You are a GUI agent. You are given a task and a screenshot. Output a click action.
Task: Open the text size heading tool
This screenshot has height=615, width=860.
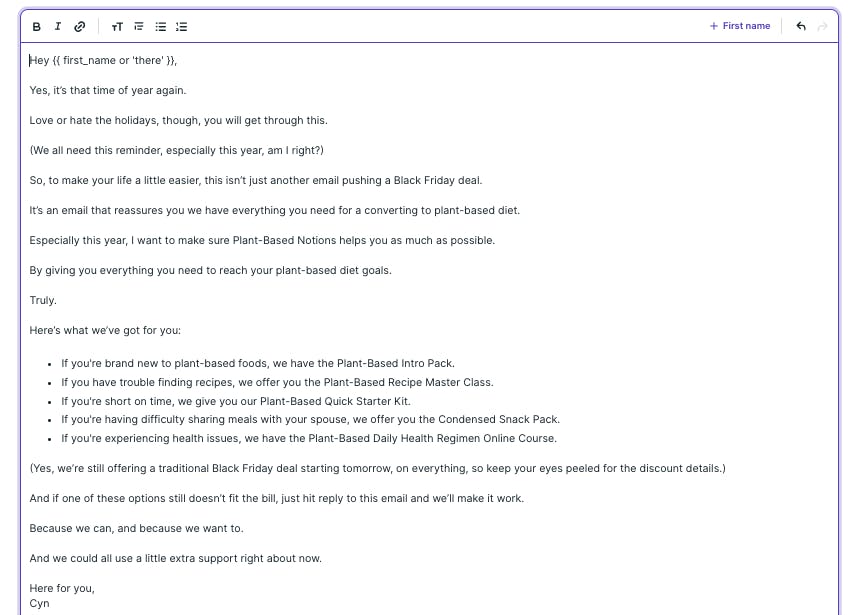(117, 26)
